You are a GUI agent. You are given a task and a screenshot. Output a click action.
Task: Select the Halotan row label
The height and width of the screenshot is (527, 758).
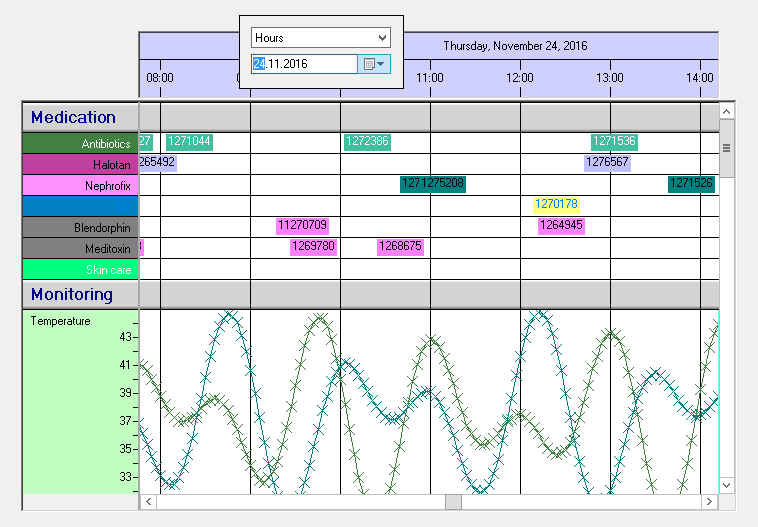pos(80,164)
